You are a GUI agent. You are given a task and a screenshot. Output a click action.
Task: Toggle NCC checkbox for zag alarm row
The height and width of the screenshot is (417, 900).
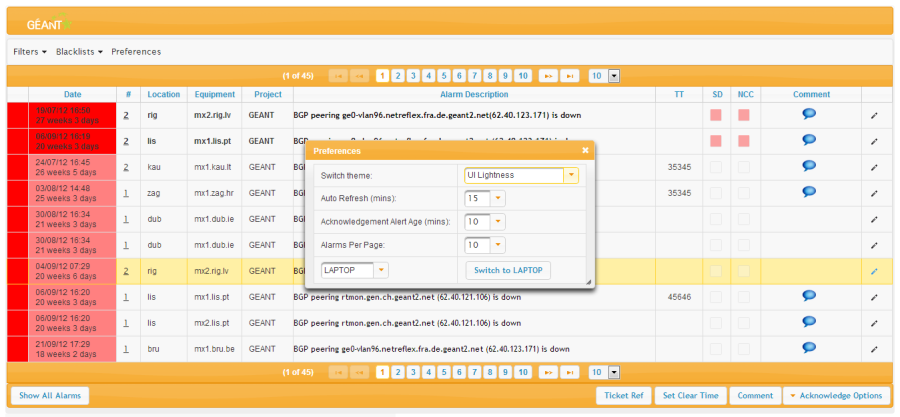pos(744,193)
